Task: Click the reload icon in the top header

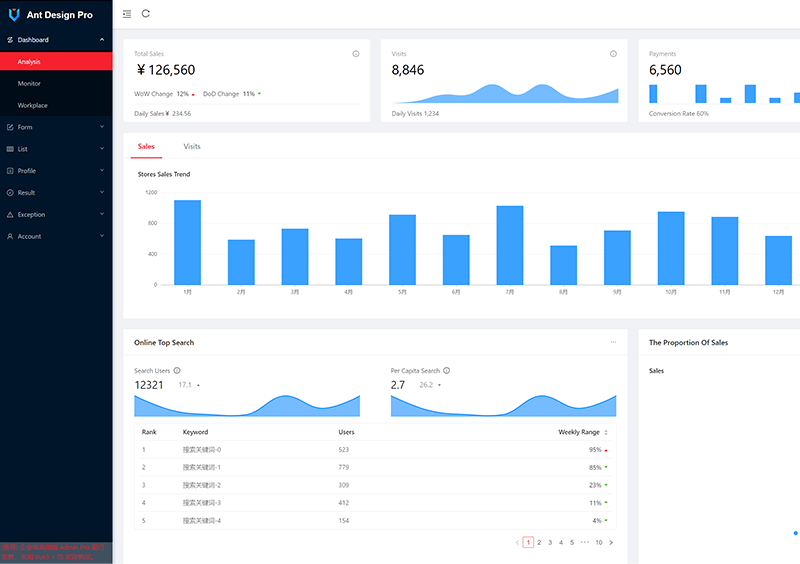Action: pos(146,14)
